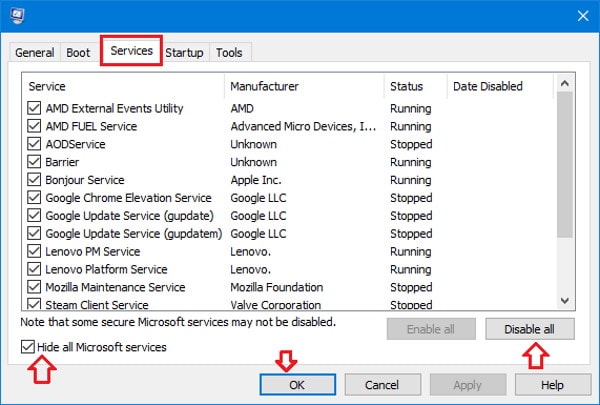Toggle the Steam Client Service checkbox
Screen dimensions: 600x405
tap(34, 304)
